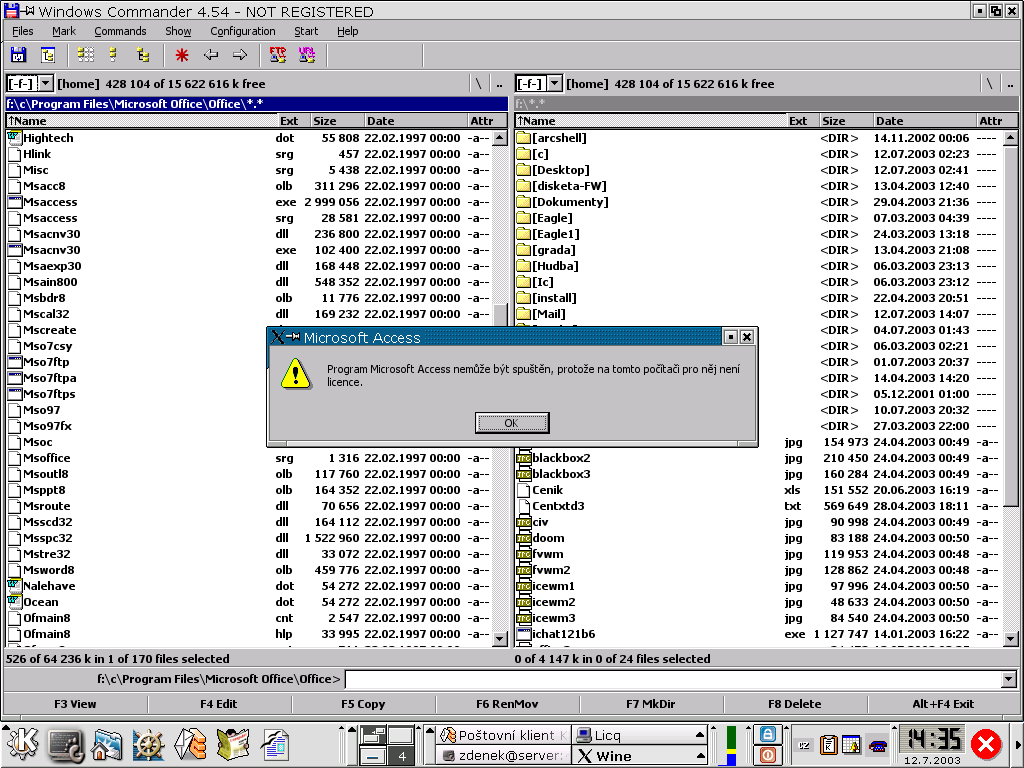Click the blue lock screen icon
The image size is (1024, 768).
coord(767,734)
